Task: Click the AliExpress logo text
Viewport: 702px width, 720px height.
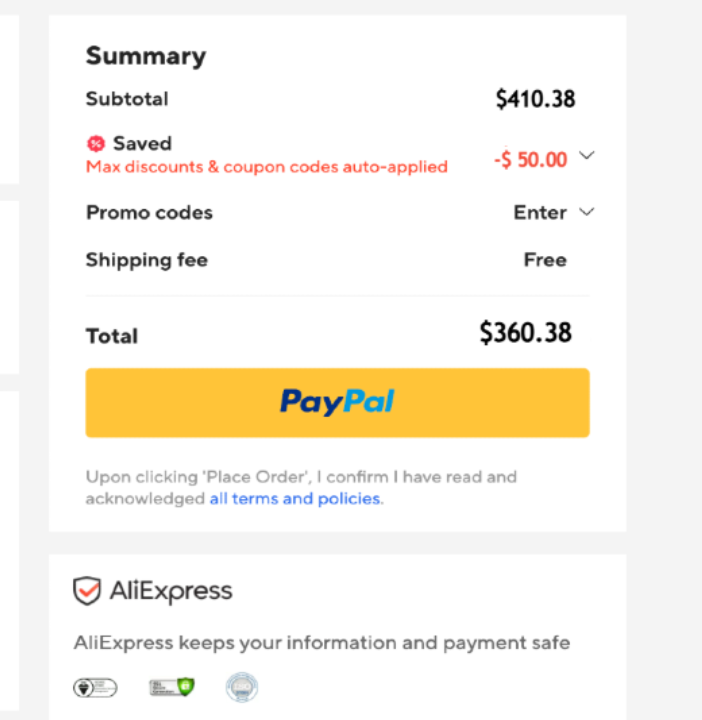Action: 171,591
